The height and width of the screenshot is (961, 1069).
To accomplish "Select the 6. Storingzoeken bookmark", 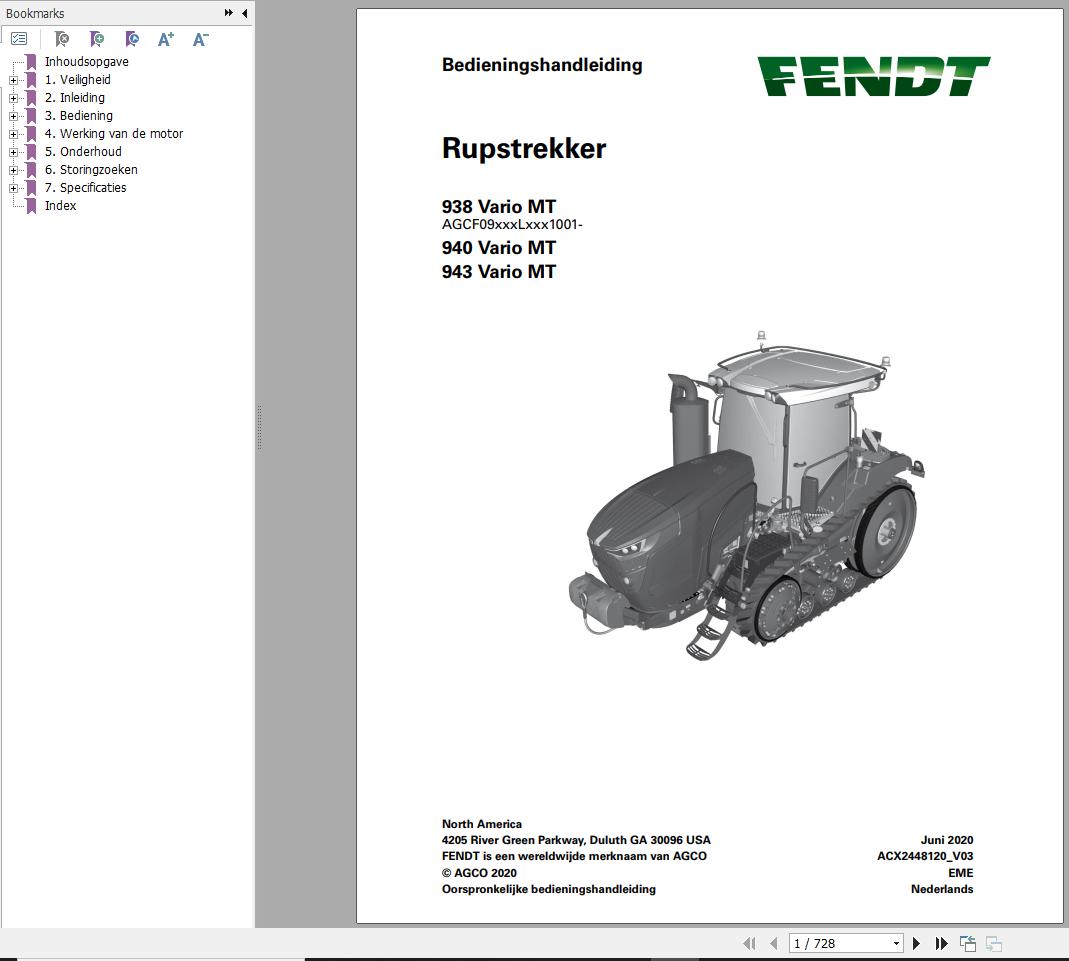I will pyautogui.click(x=91, y=170).
